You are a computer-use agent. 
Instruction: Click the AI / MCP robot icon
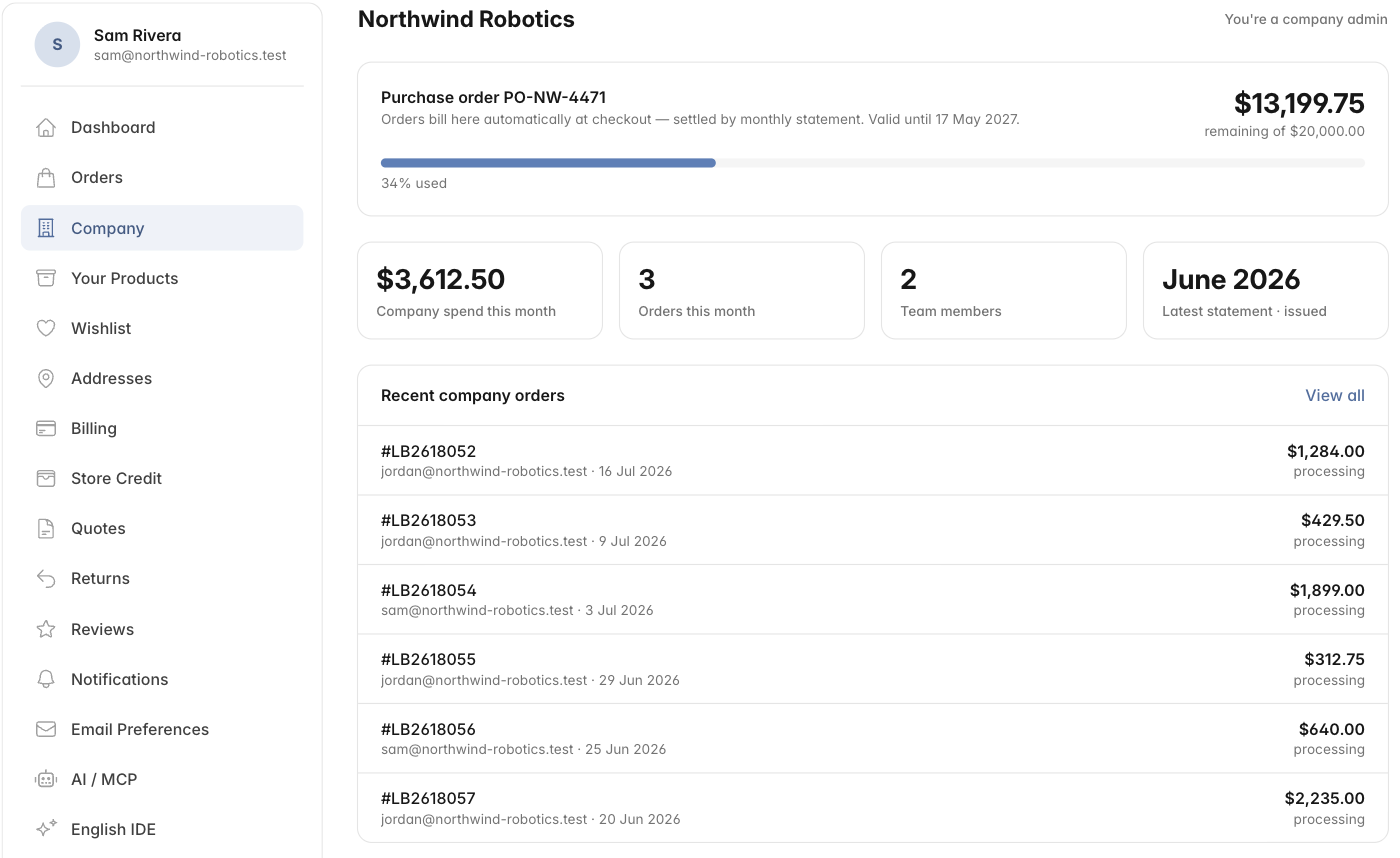click(x=45, y=779)
